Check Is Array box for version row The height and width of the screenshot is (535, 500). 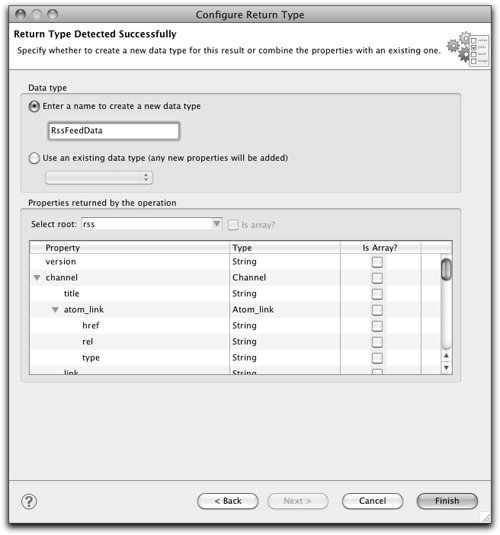tap(377, 262)
